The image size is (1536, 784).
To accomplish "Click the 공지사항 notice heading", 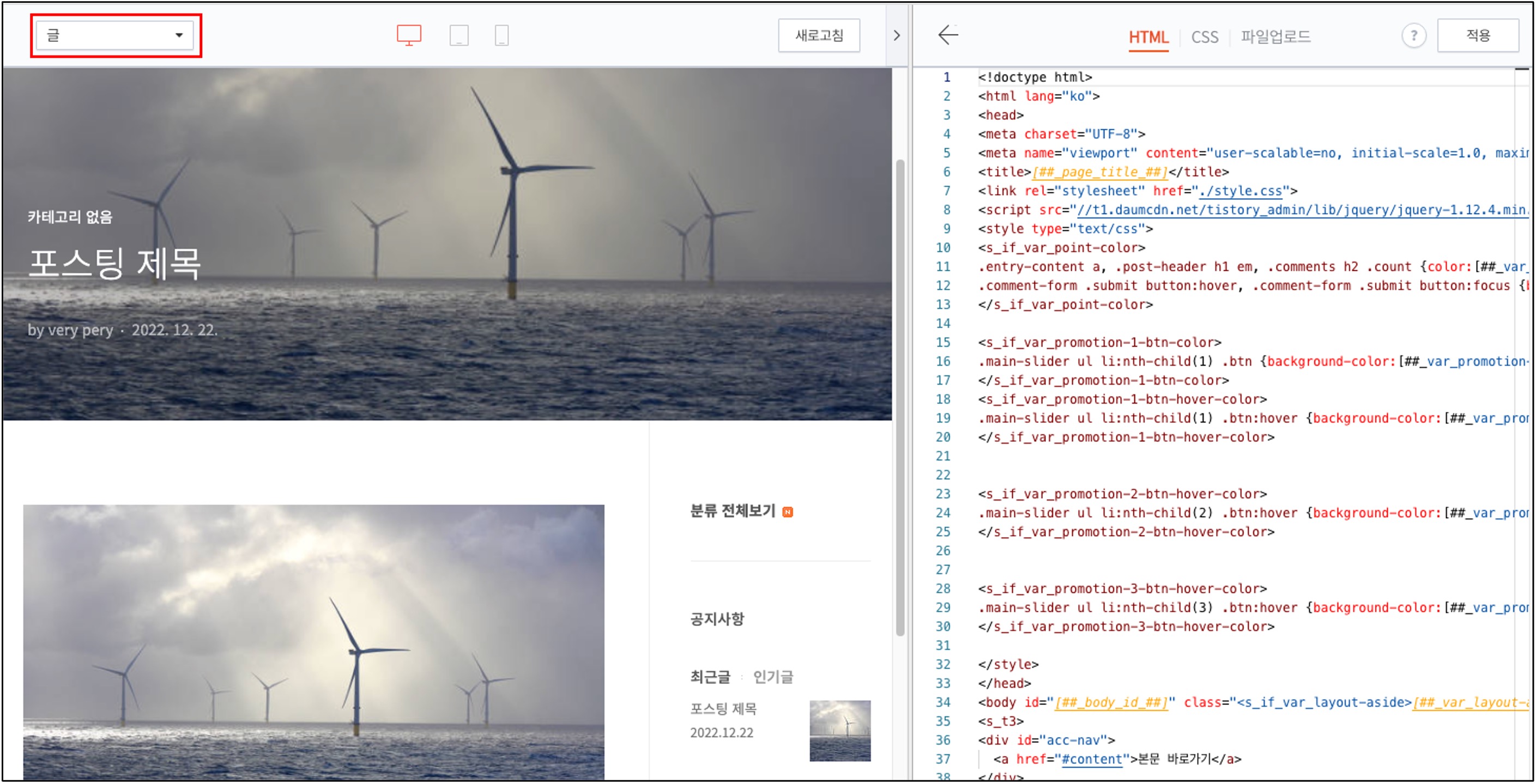I will click(717, 619).
